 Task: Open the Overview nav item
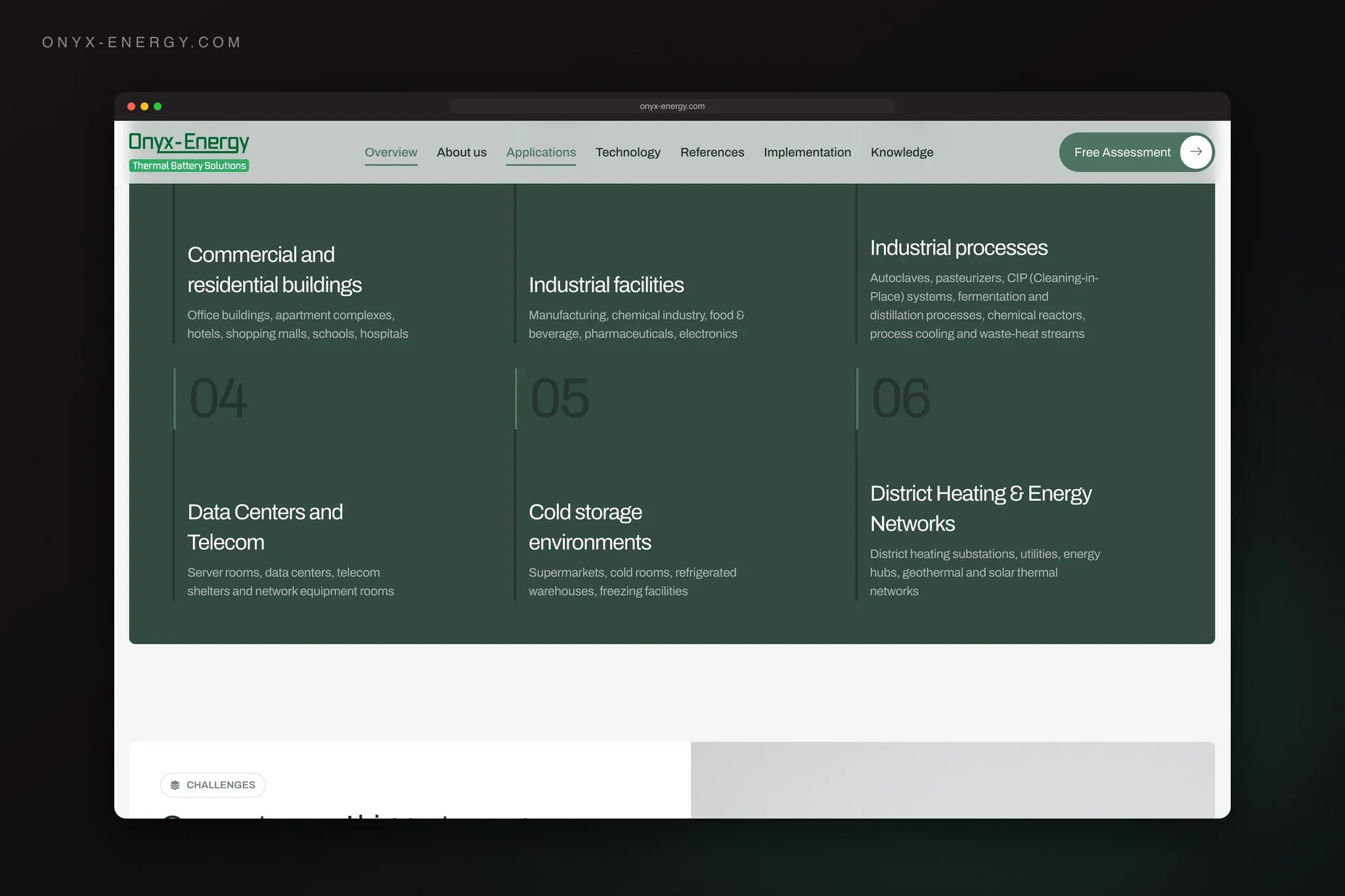click(x=391, y=152)
